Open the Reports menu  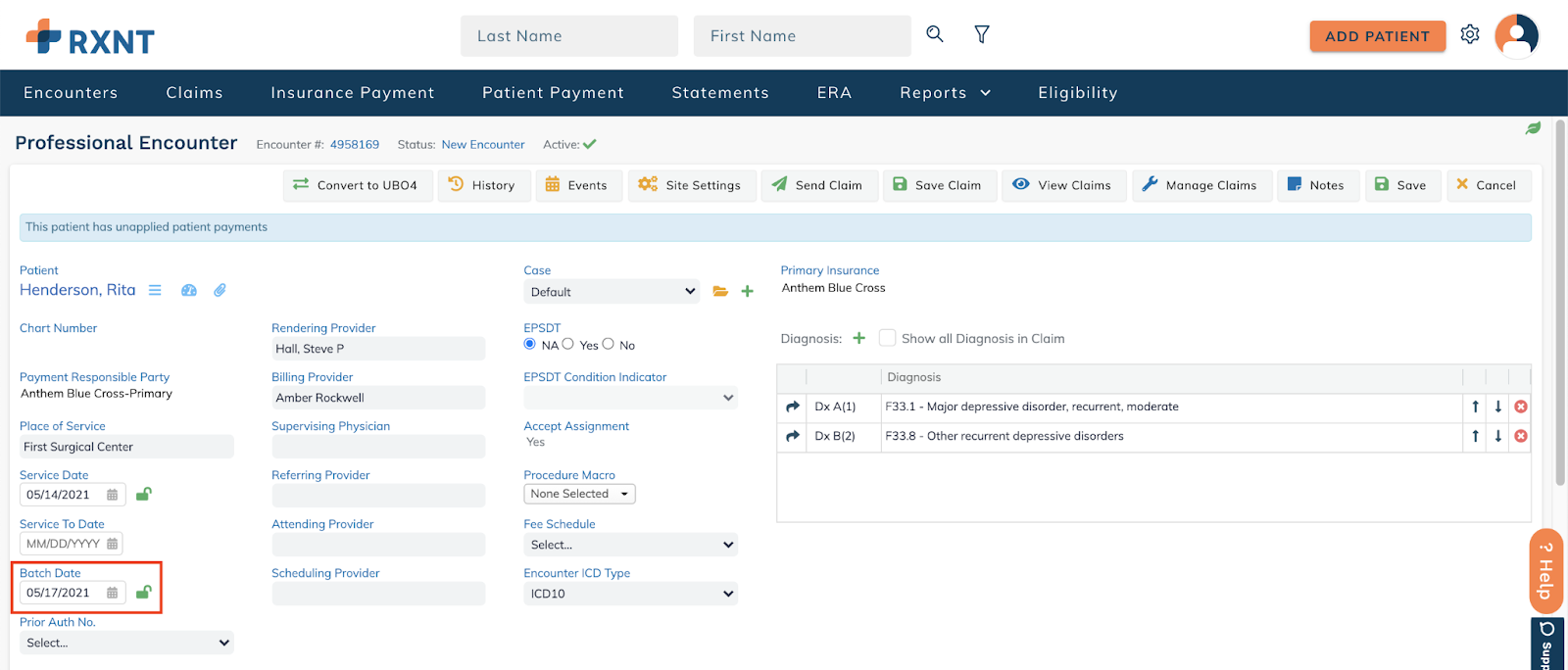(945, 93)
